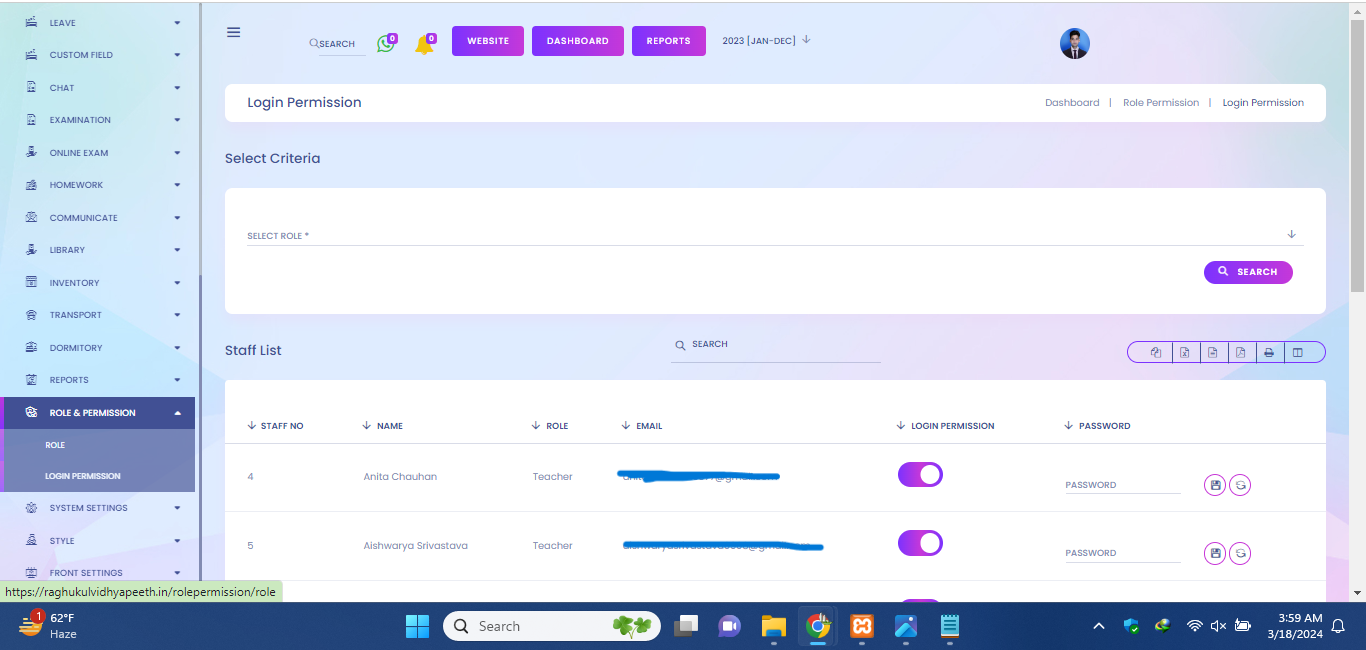Go to Dashboard breadcrumb link
Viewport: 1366px width, 650px height.
click(x=1071, y=103)
